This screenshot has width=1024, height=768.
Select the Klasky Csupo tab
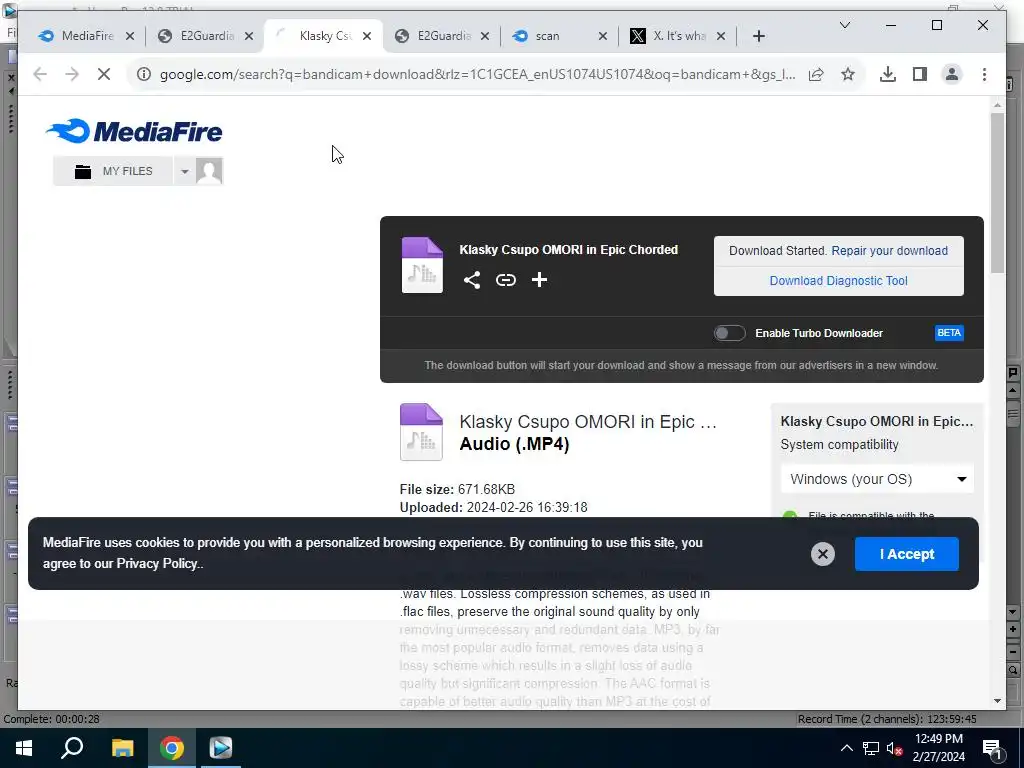tap(325, 36)
